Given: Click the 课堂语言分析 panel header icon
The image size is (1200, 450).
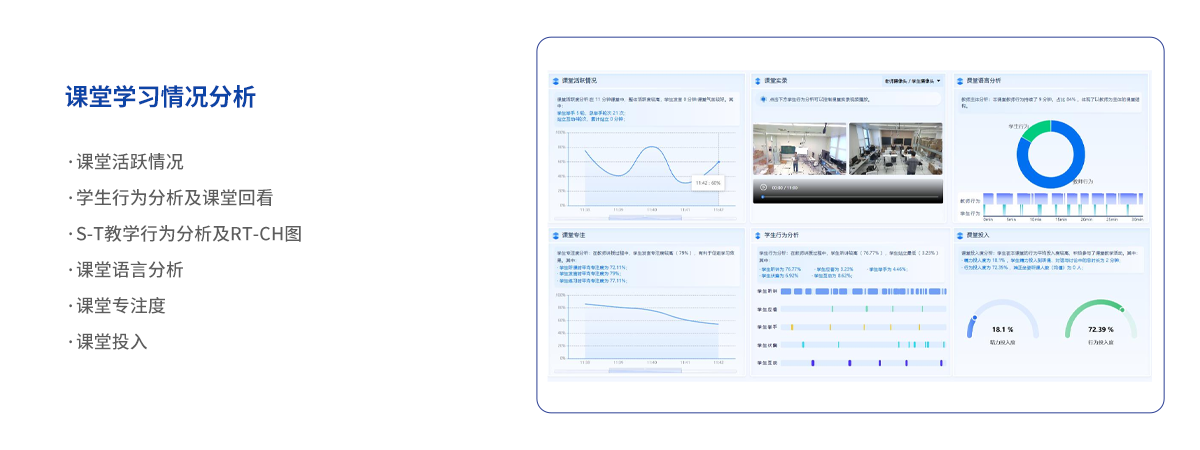Looking at the screenshot, I should (x=961, y=81).
